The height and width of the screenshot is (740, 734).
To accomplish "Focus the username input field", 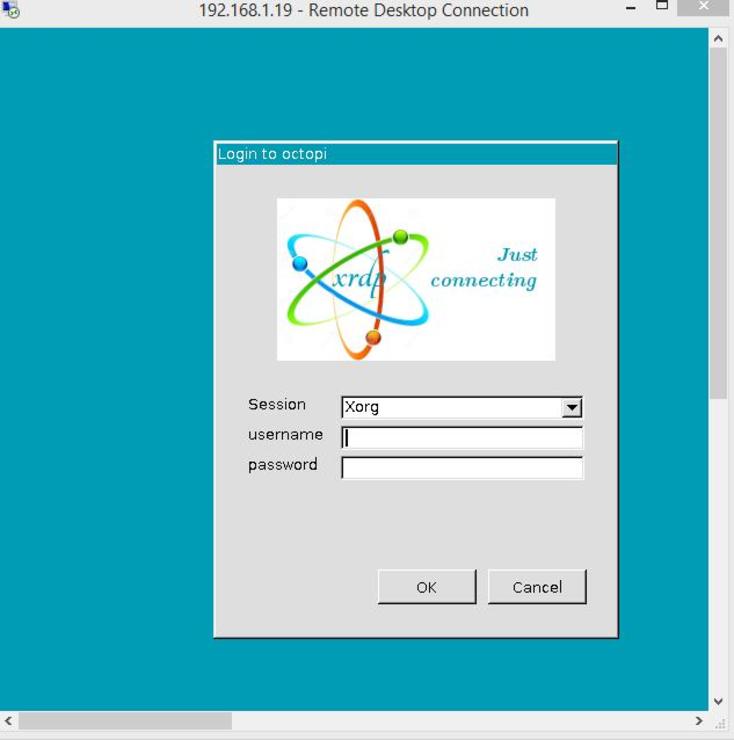I will (x=462, y=438).
